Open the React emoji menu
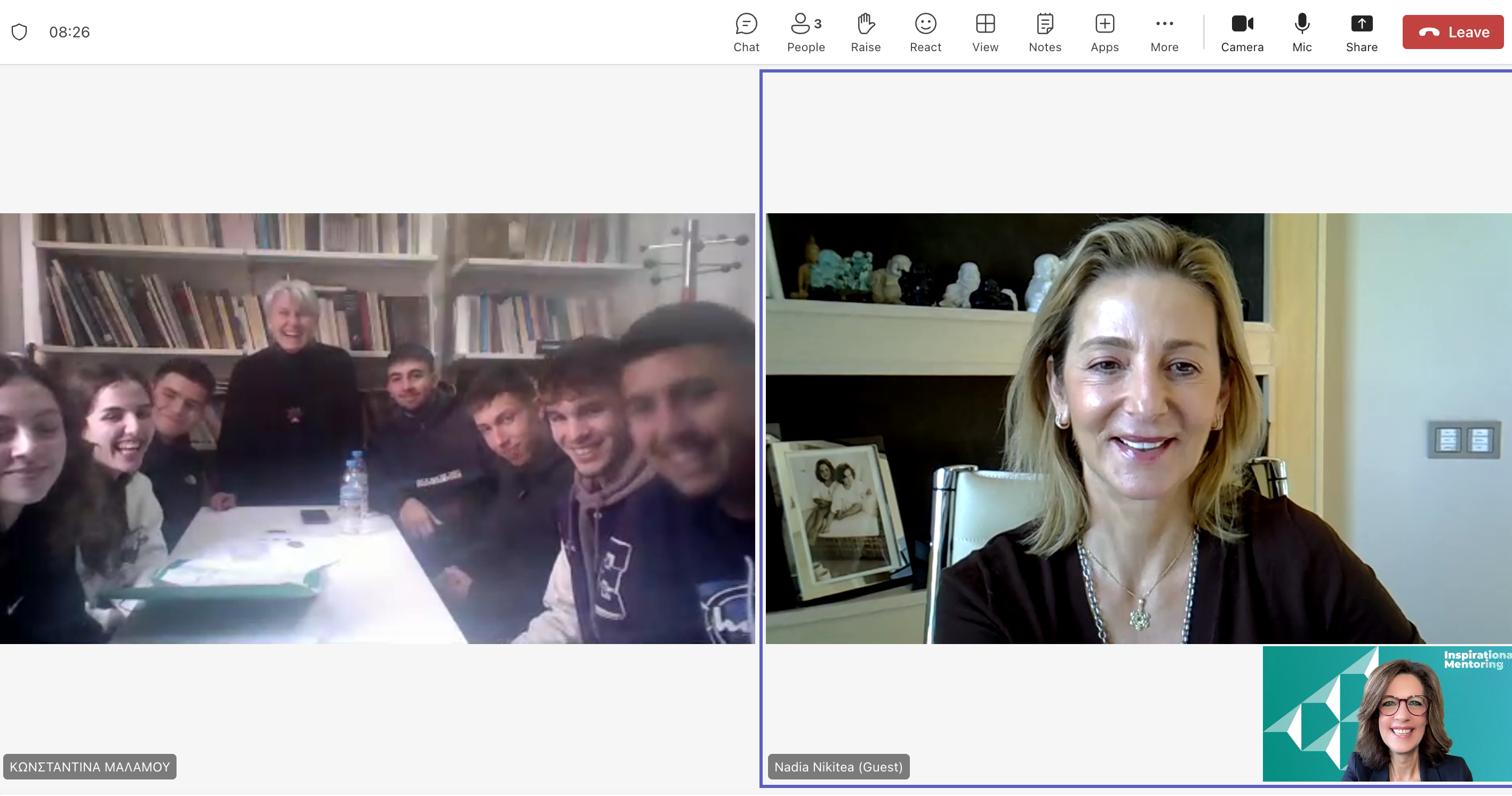The width and height of the screenshot is (1512, 796). (x=925, y=33)
